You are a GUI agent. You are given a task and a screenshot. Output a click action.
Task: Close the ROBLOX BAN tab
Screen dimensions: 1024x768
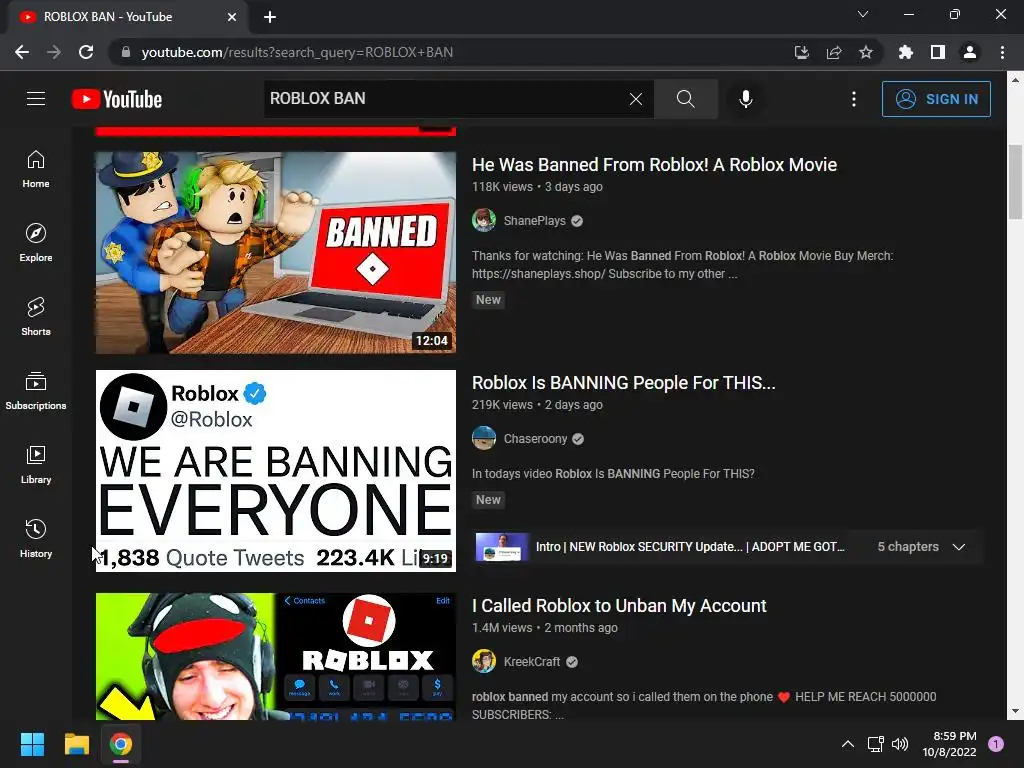[x=232, y=17]
